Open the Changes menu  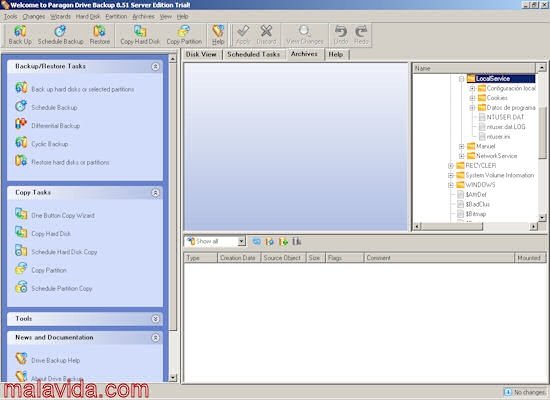[34, 16]
